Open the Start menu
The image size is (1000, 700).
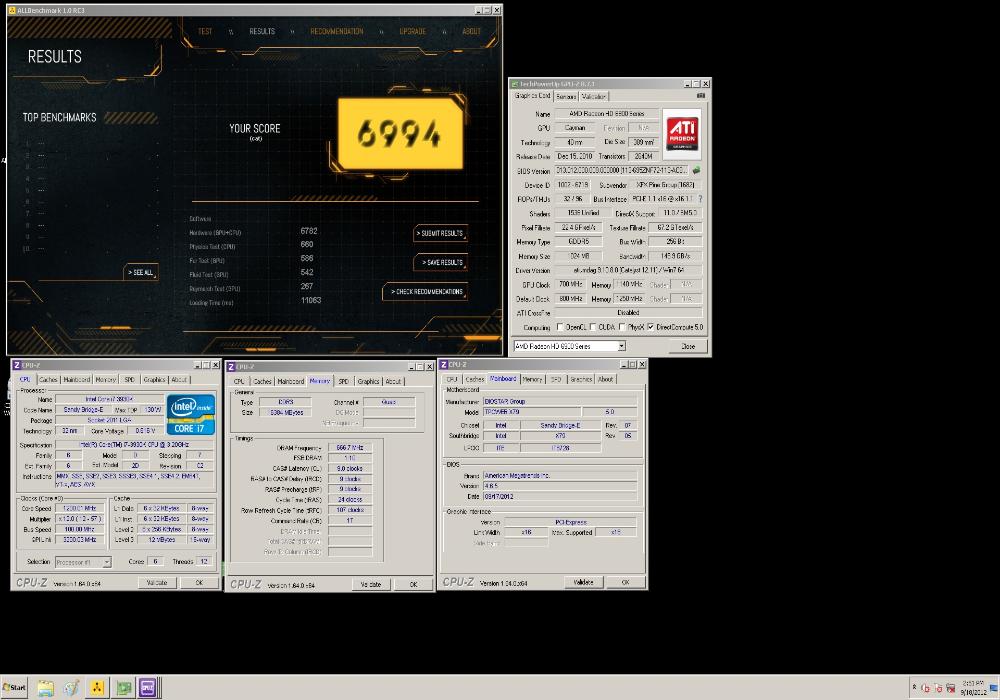coord(14,688)
